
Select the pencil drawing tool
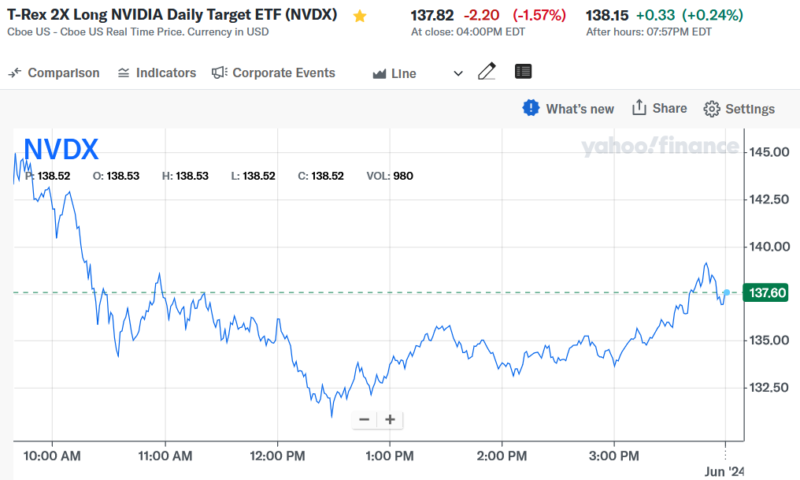click(487, 72)
